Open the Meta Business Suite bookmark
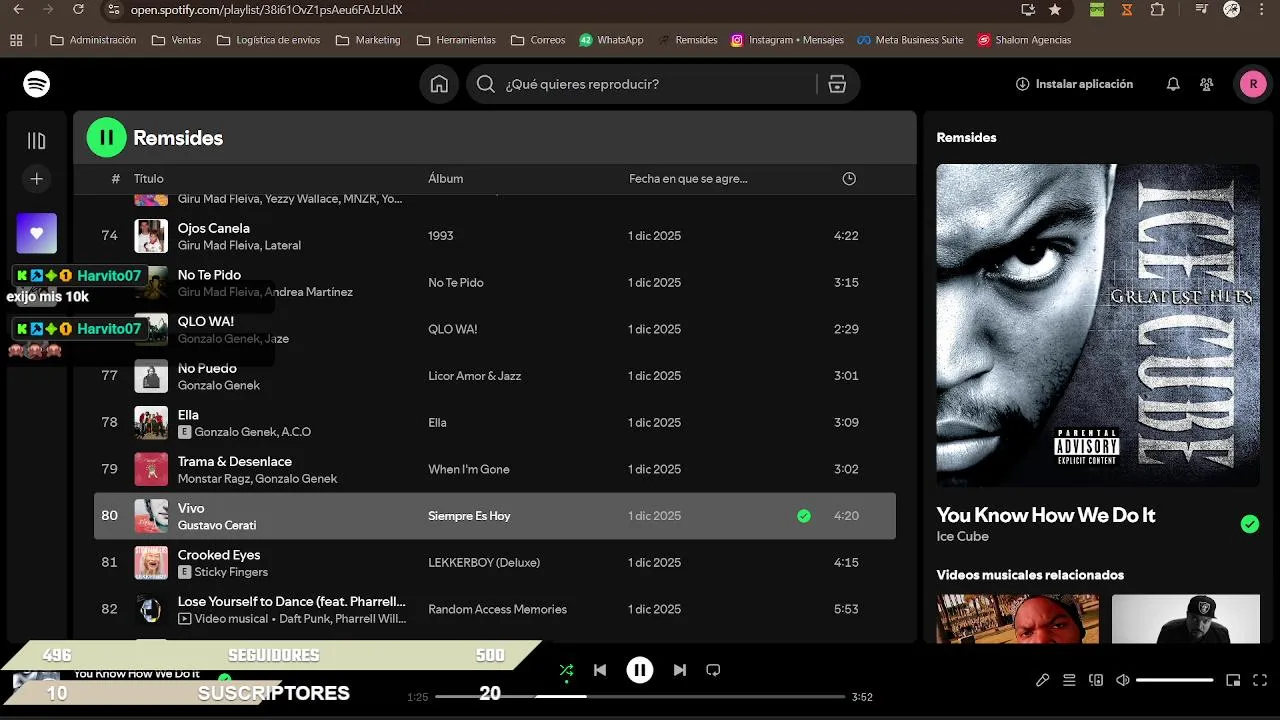The height and width of the screenshot is (720, 1280). point(910,40)
